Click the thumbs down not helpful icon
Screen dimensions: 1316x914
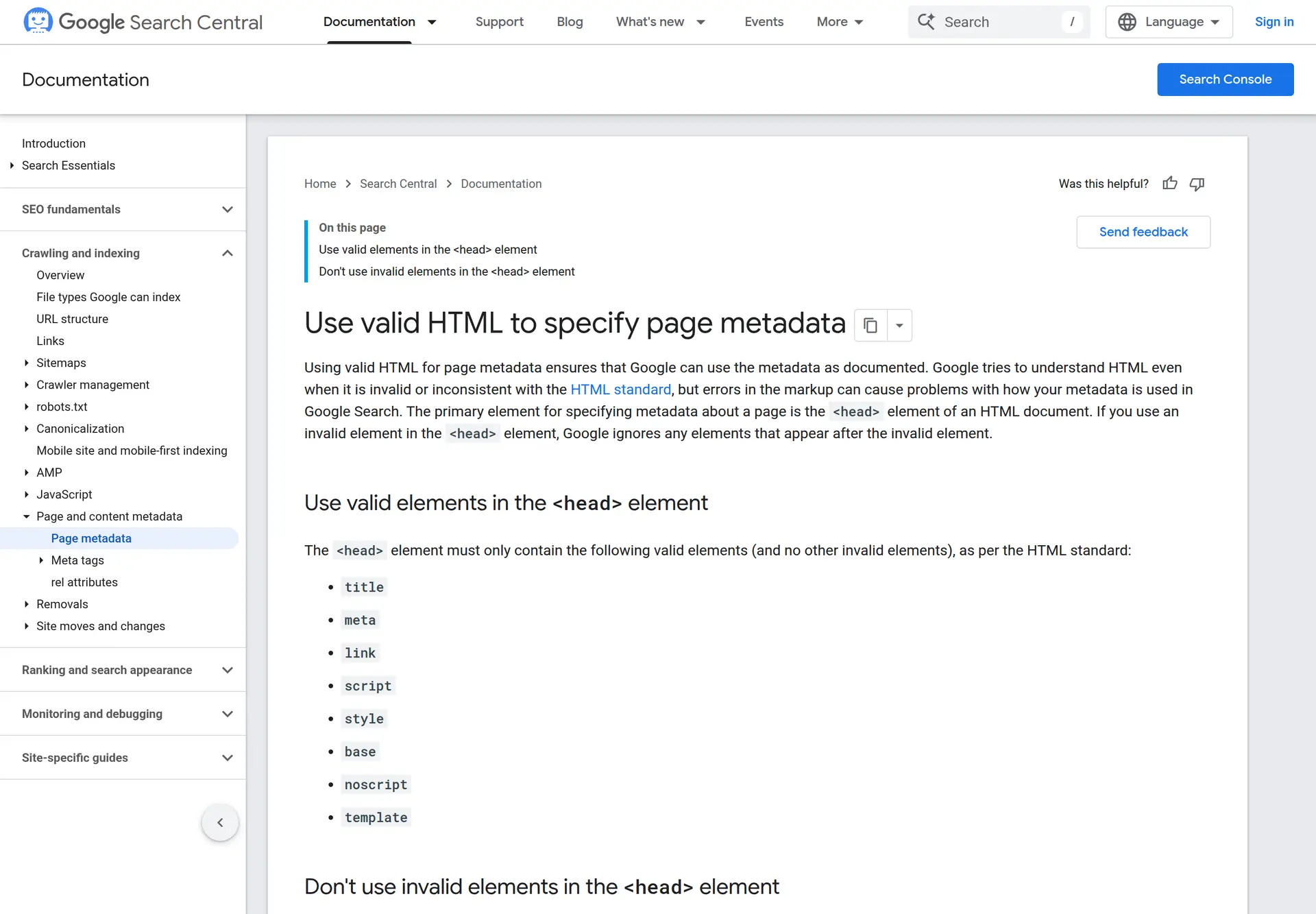pyautogui.click(x=1197, y=184)
